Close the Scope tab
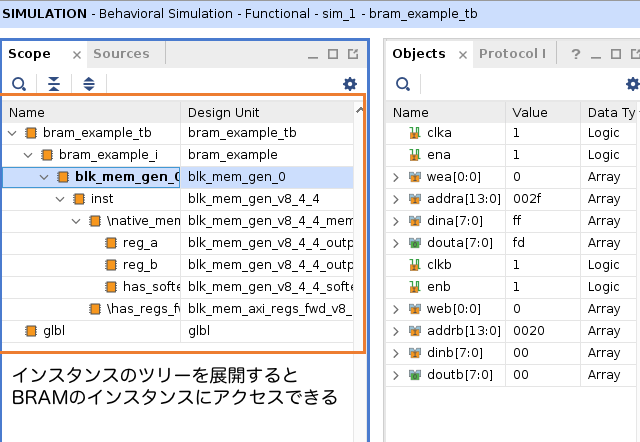Image resolution: width=640 pixels, height=442 pixels. click(x=77, y=54)
